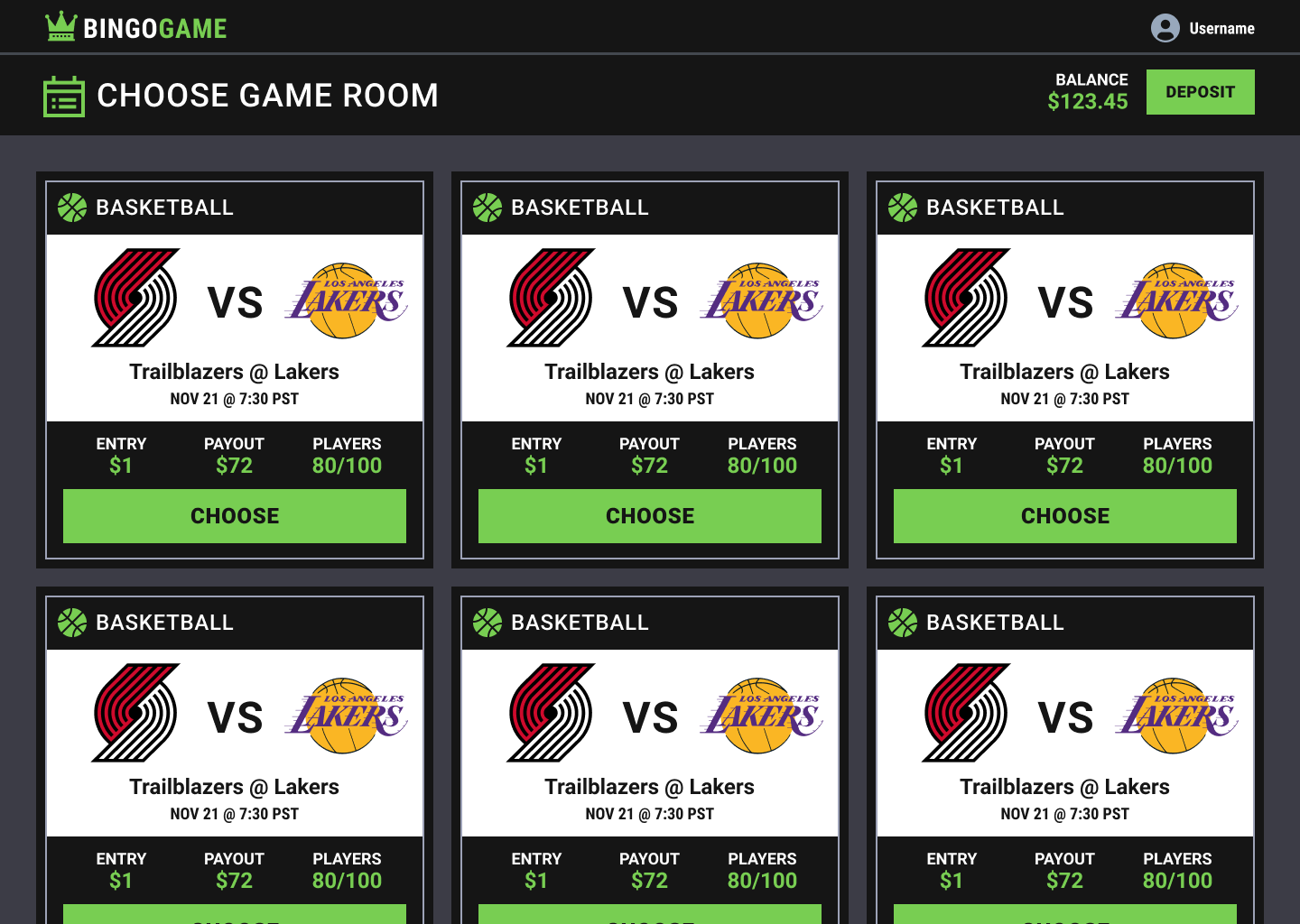Open the user profile avatar icon
1300x924 pixels.
1165,28
